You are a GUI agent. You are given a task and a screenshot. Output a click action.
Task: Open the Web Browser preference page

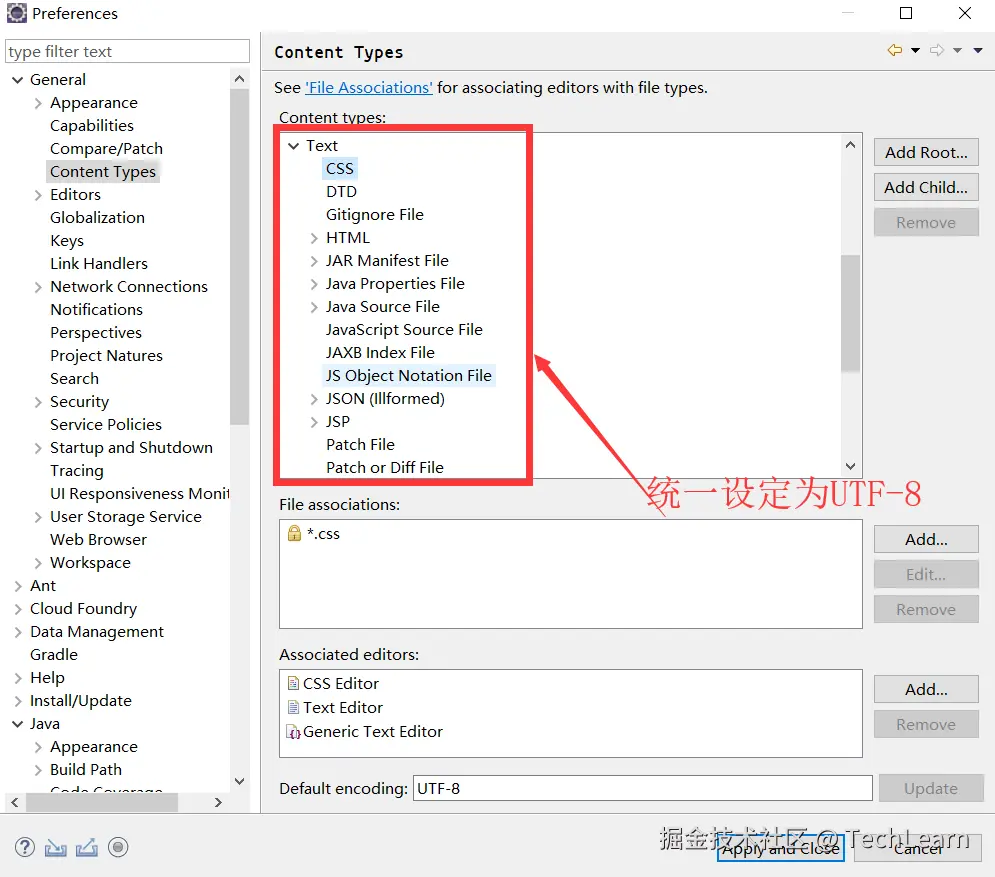click(98, 539)
